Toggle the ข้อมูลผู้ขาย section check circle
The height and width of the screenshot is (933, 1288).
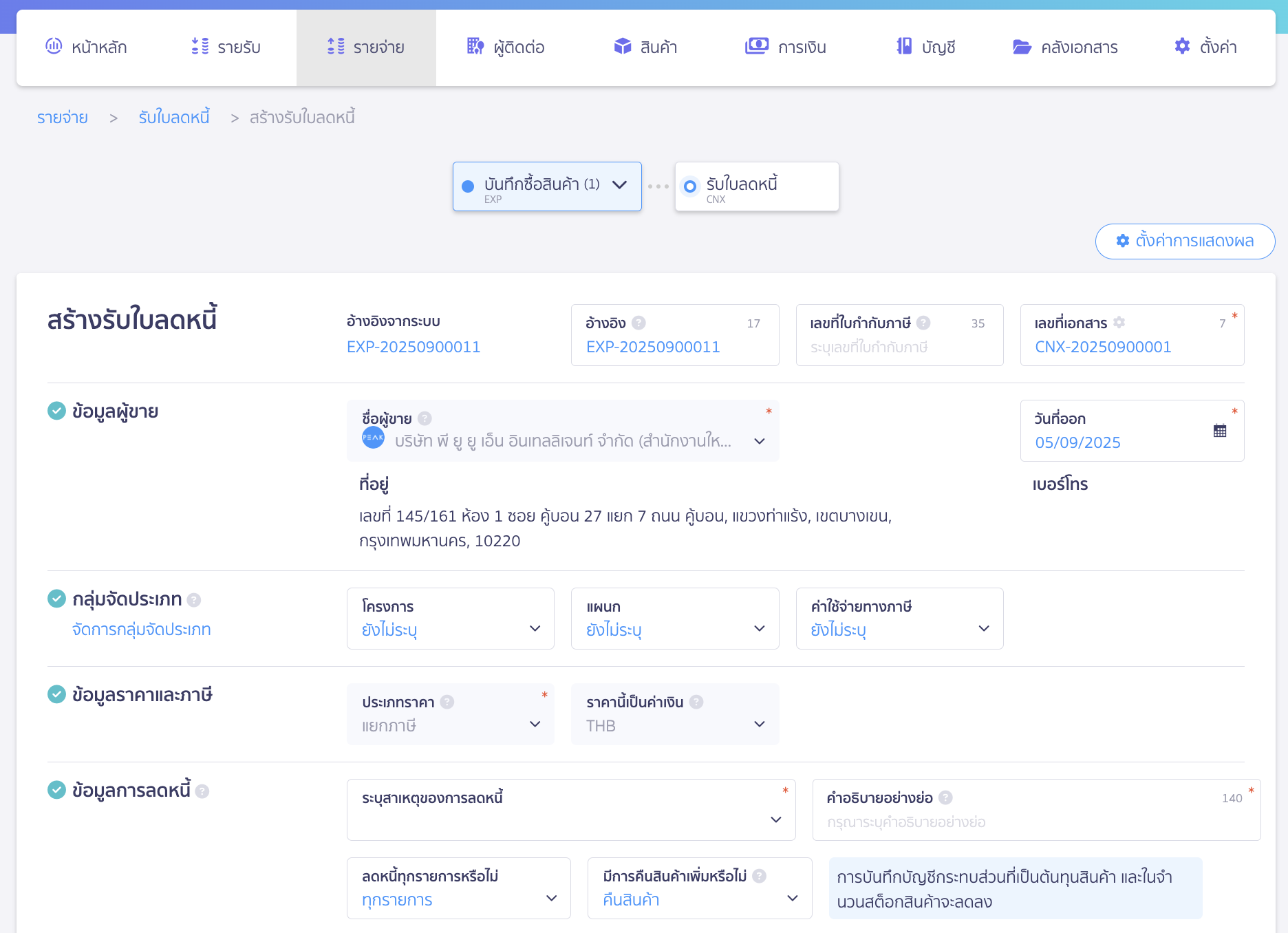56,411
